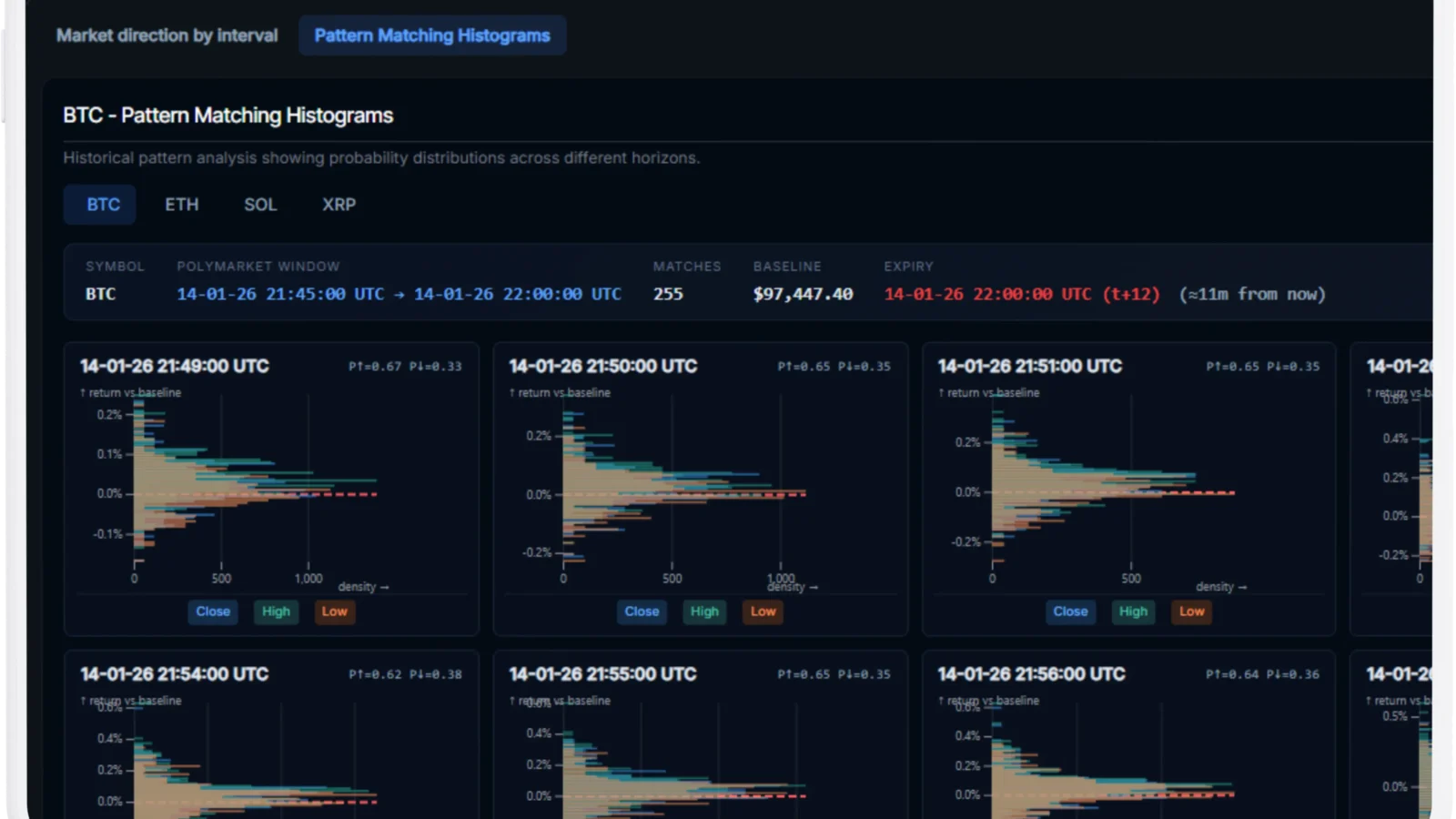Click the '14-01-26 21:56:00 UTC' card title

[x=1032, y=674]
